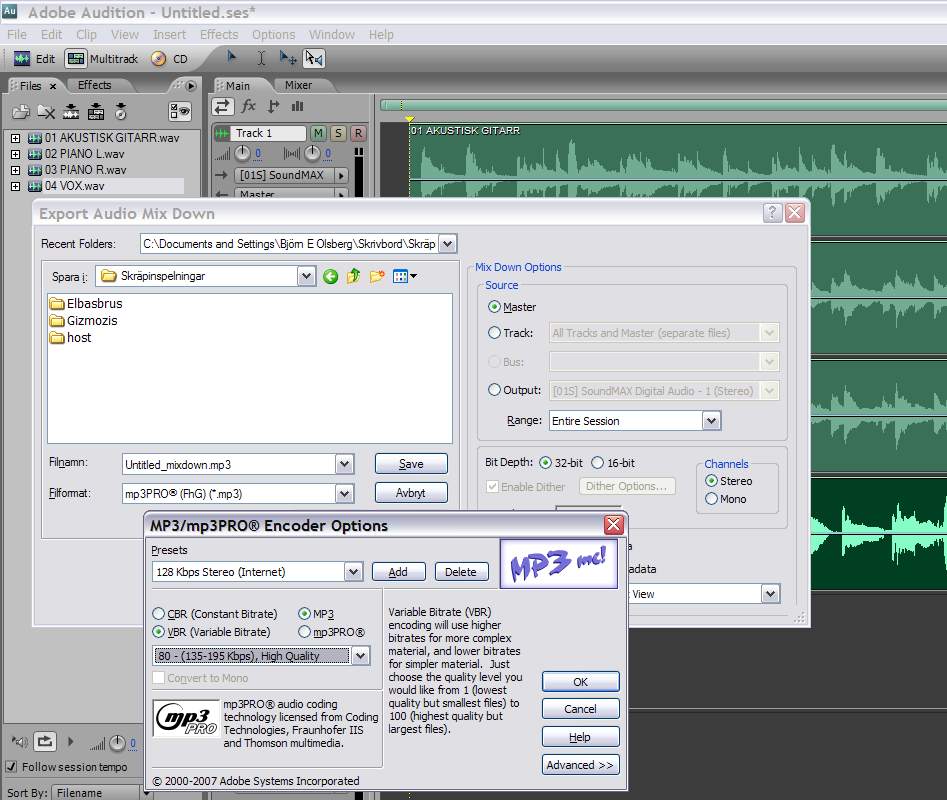
Task: Show EQ controls in Main panel
Action: pyautogui.click(x=297, y=107)
